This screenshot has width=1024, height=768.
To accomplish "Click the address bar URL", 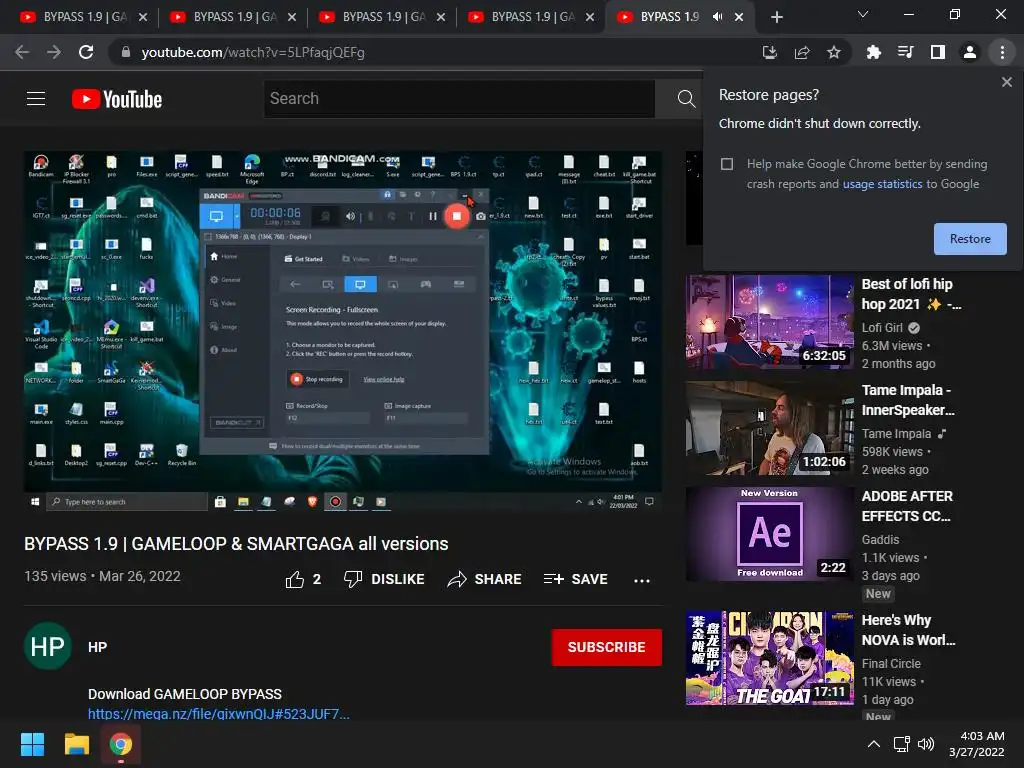I will [253, 52].
